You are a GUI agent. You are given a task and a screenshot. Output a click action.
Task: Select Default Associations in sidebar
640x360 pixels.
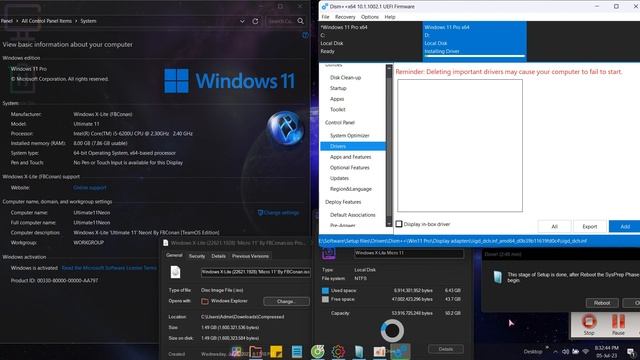(x=352, y=215)
